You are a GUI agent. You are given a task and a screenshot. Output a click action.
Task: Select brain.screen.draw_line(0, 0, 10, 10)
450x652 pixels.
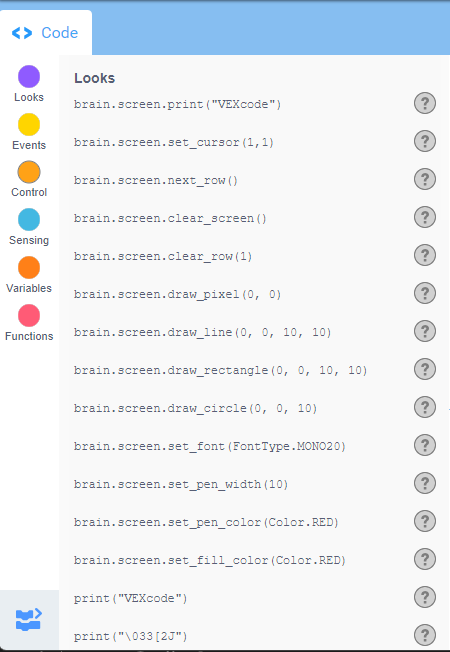coord(203,333)
